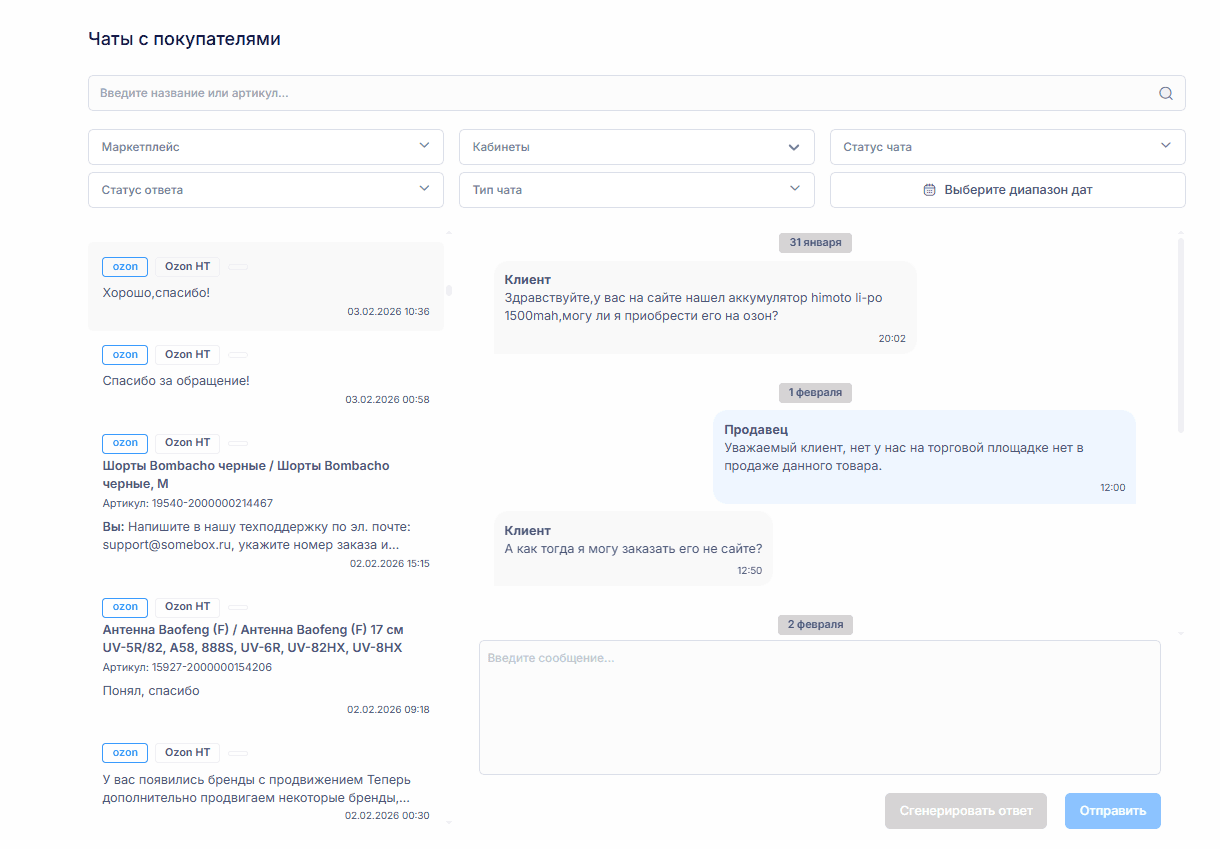The width and height of the screenshot is (1220, 849).
Task: Click Артикул: 15927-2000000154206 text
Action: click(188, 667)
